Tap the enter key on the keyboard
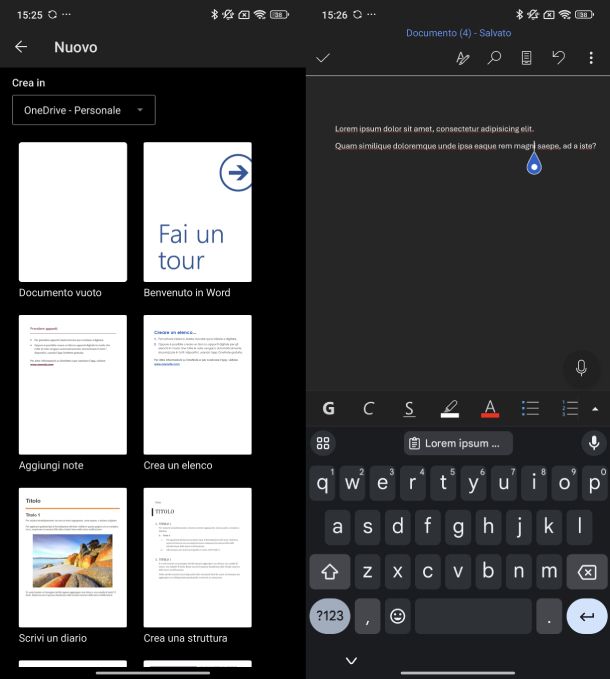 (x=587, y=616)
